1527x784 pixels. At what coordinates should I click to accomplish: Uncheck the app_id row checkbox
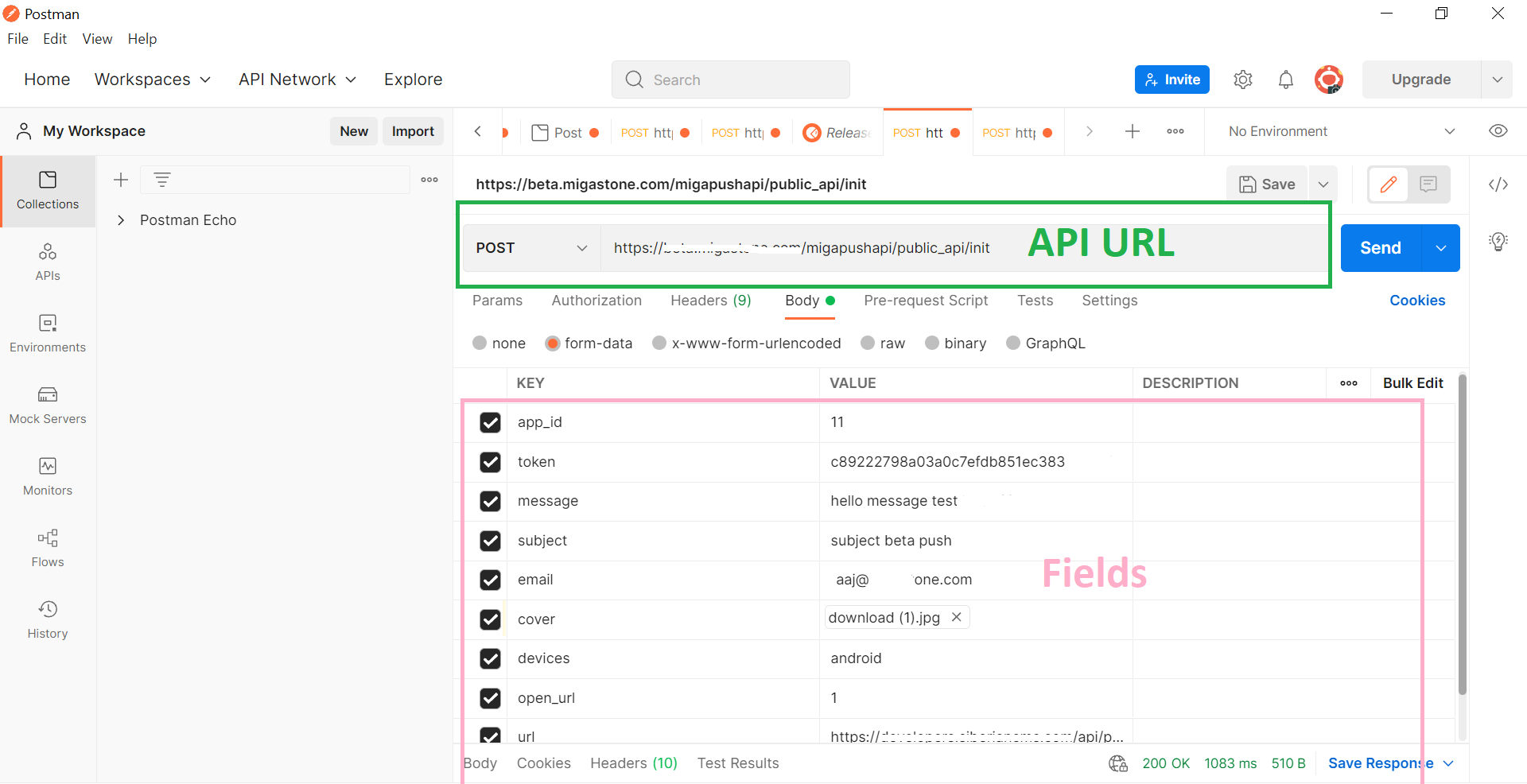pyautogui.click(x=491, y=422)
